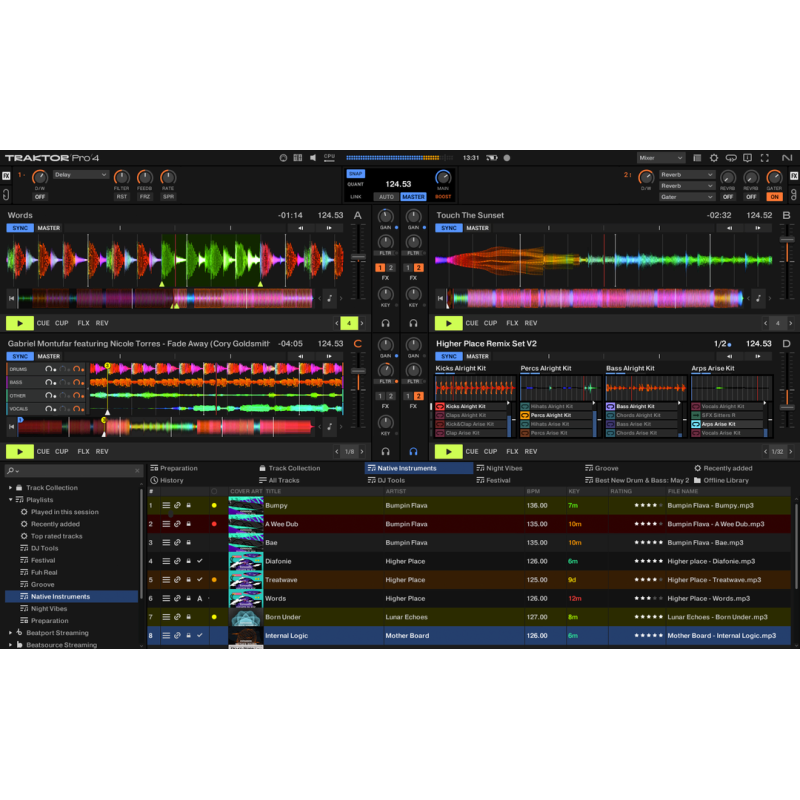This screenshot has width=800, height=800.
Task: Click the audio recorder dot icon
Action: (x=507, y=158)
